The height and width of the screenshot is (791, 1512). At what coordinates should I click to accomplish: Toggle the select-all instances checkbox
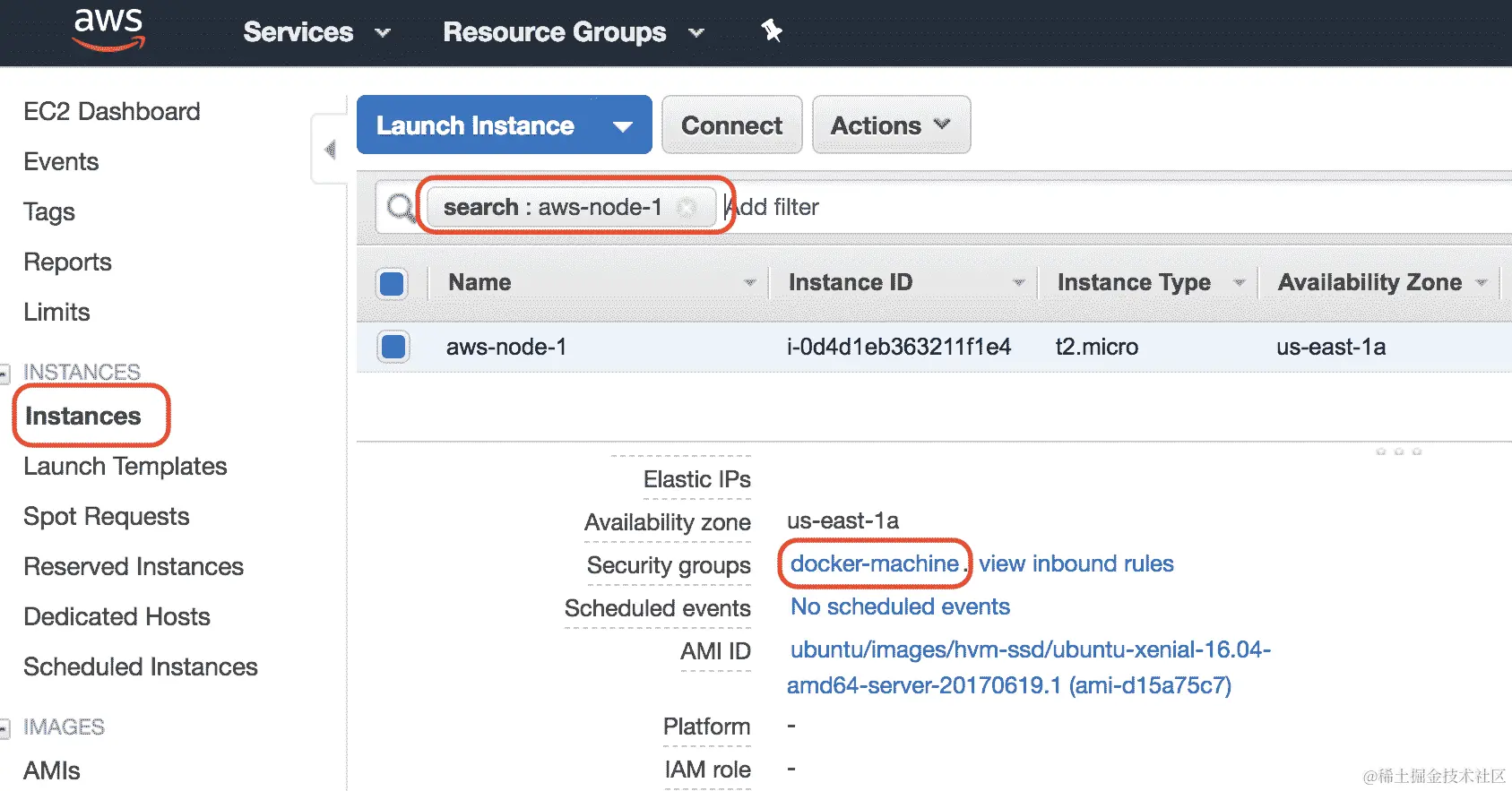(393, 283)
